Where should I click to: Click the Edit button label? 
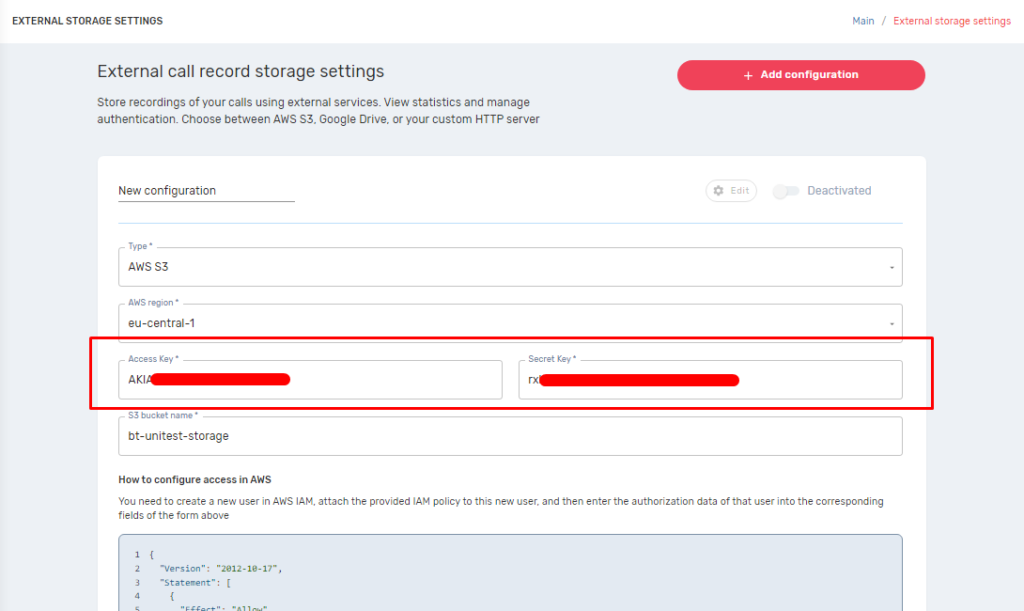[x=739, y=191]
